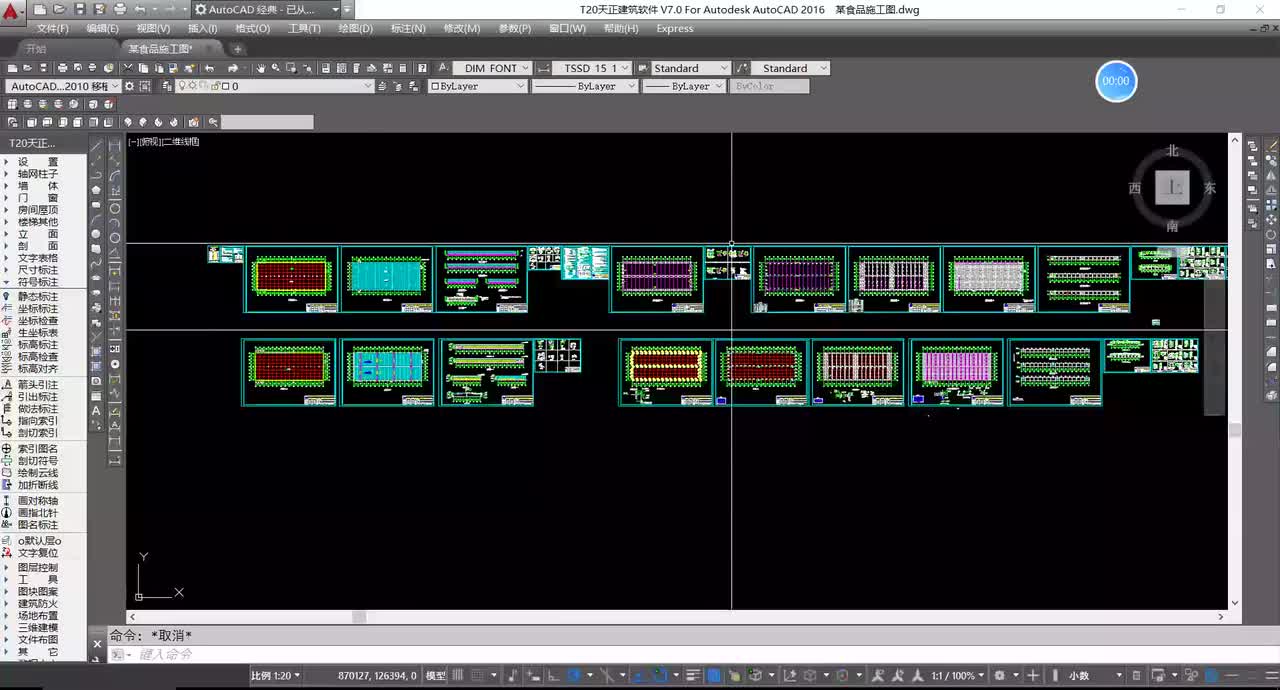Image resolution: width=1280 pixels, height=690 pixels.
Task: Open the 标注(N) menu
Action: (x=407, y=28)
